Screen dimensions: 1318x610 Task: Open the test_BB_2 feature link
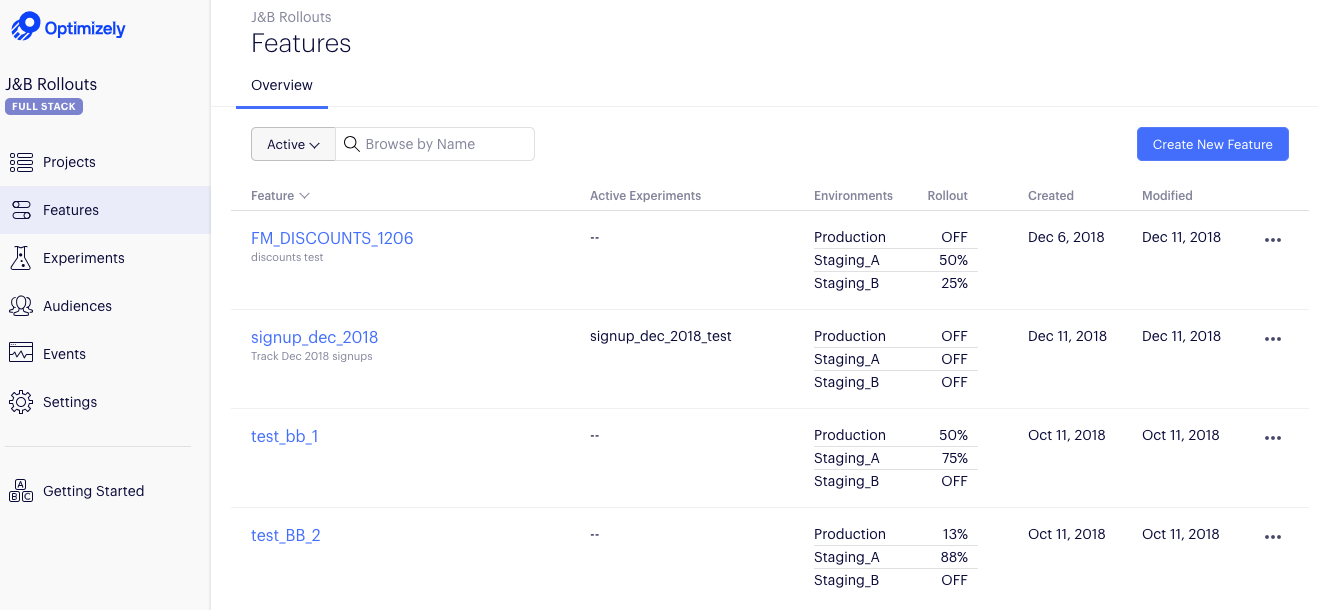(286, 535)
